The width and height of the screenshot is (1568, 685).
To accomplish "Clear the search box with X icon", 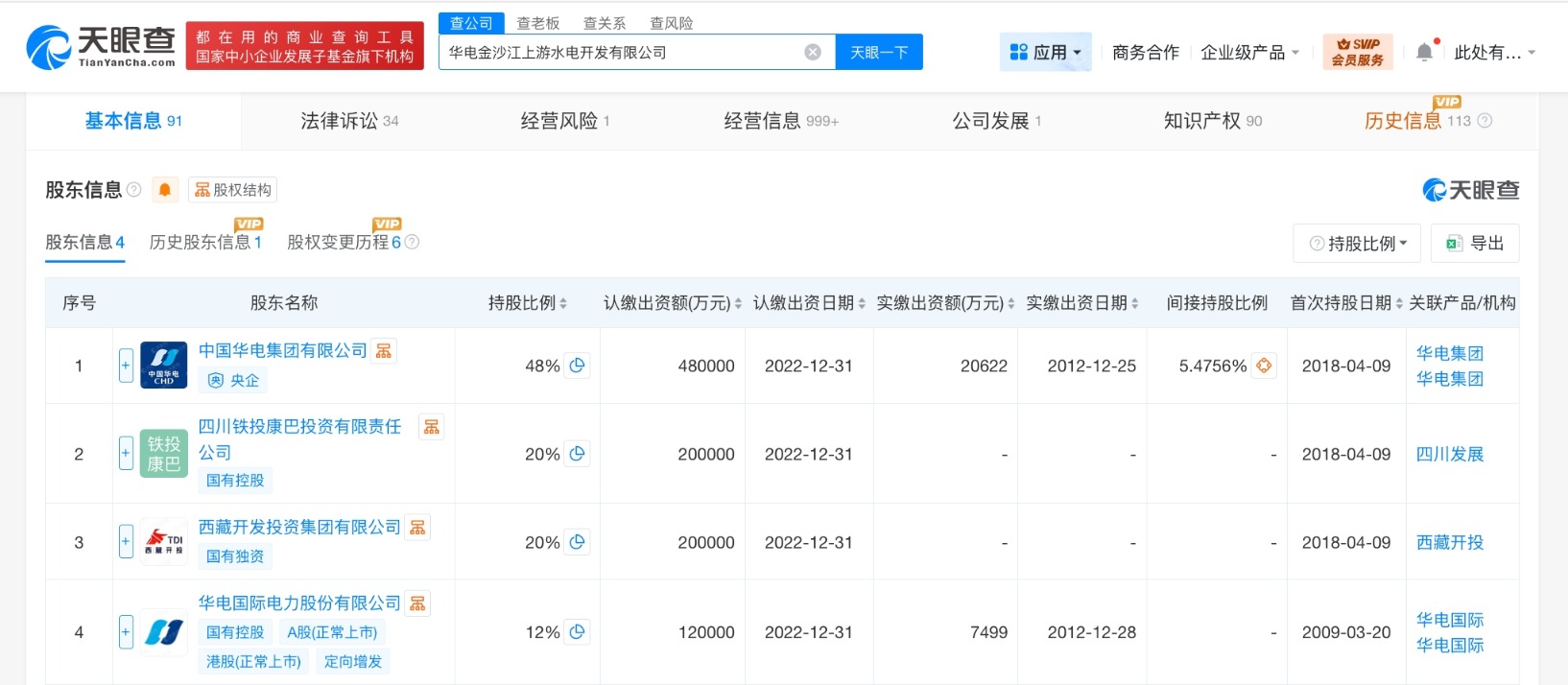I will (x=813, y=53).
